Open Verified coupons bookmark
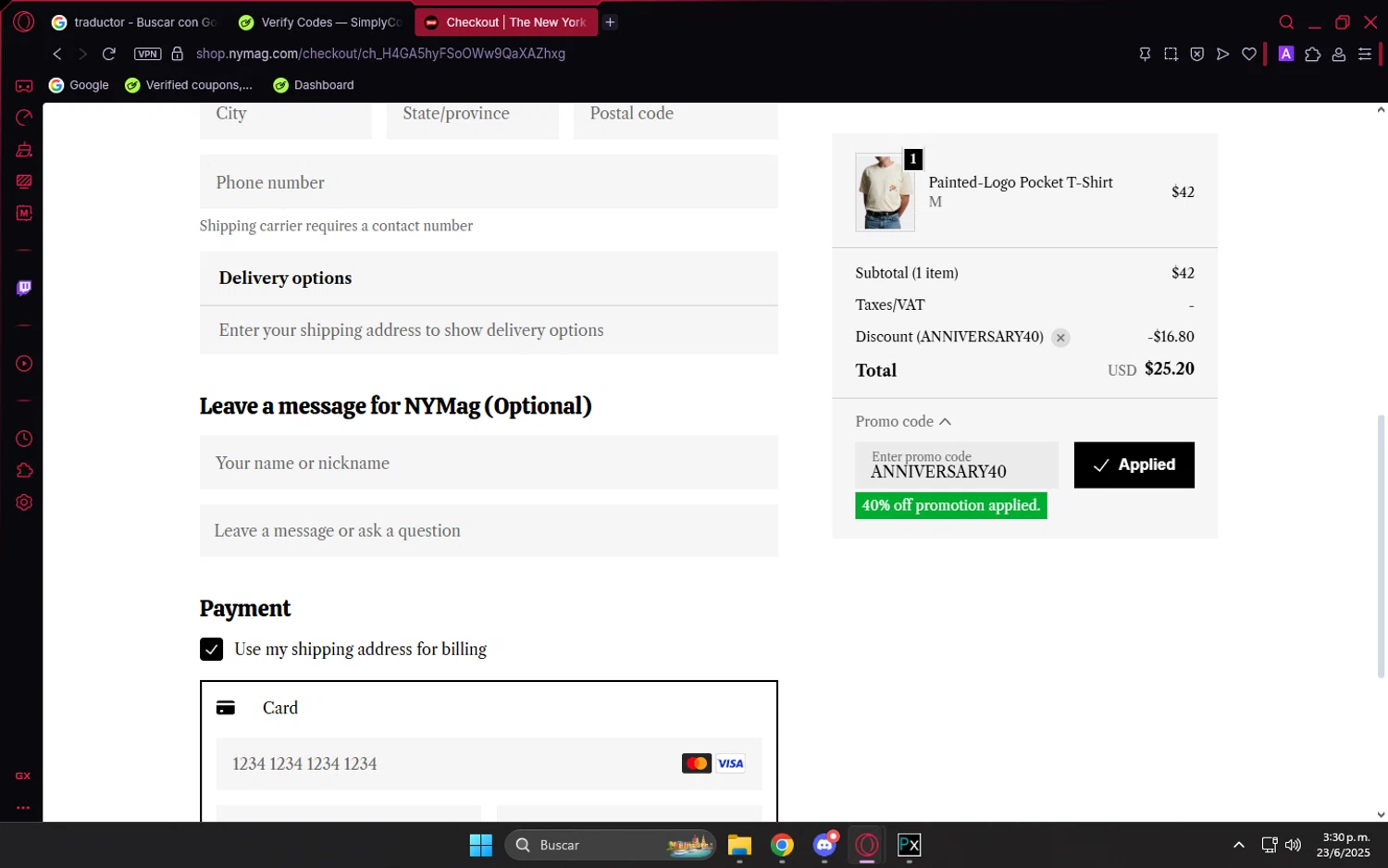 point(189,85)
